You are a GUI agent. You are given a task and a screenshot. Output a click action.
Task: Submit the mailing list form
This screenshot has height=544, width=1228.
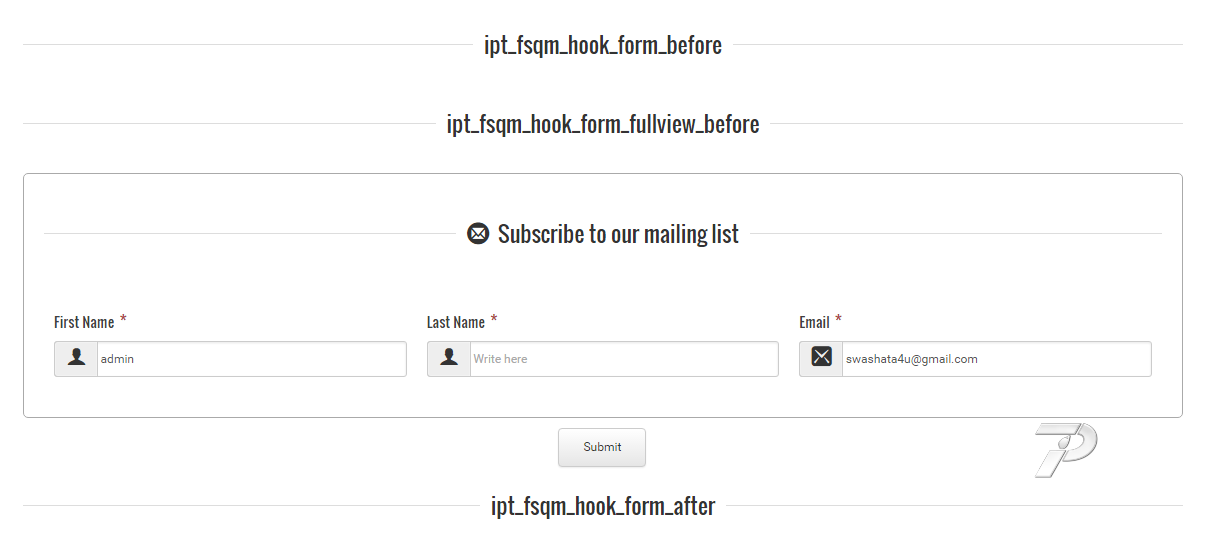pos(602,447)
